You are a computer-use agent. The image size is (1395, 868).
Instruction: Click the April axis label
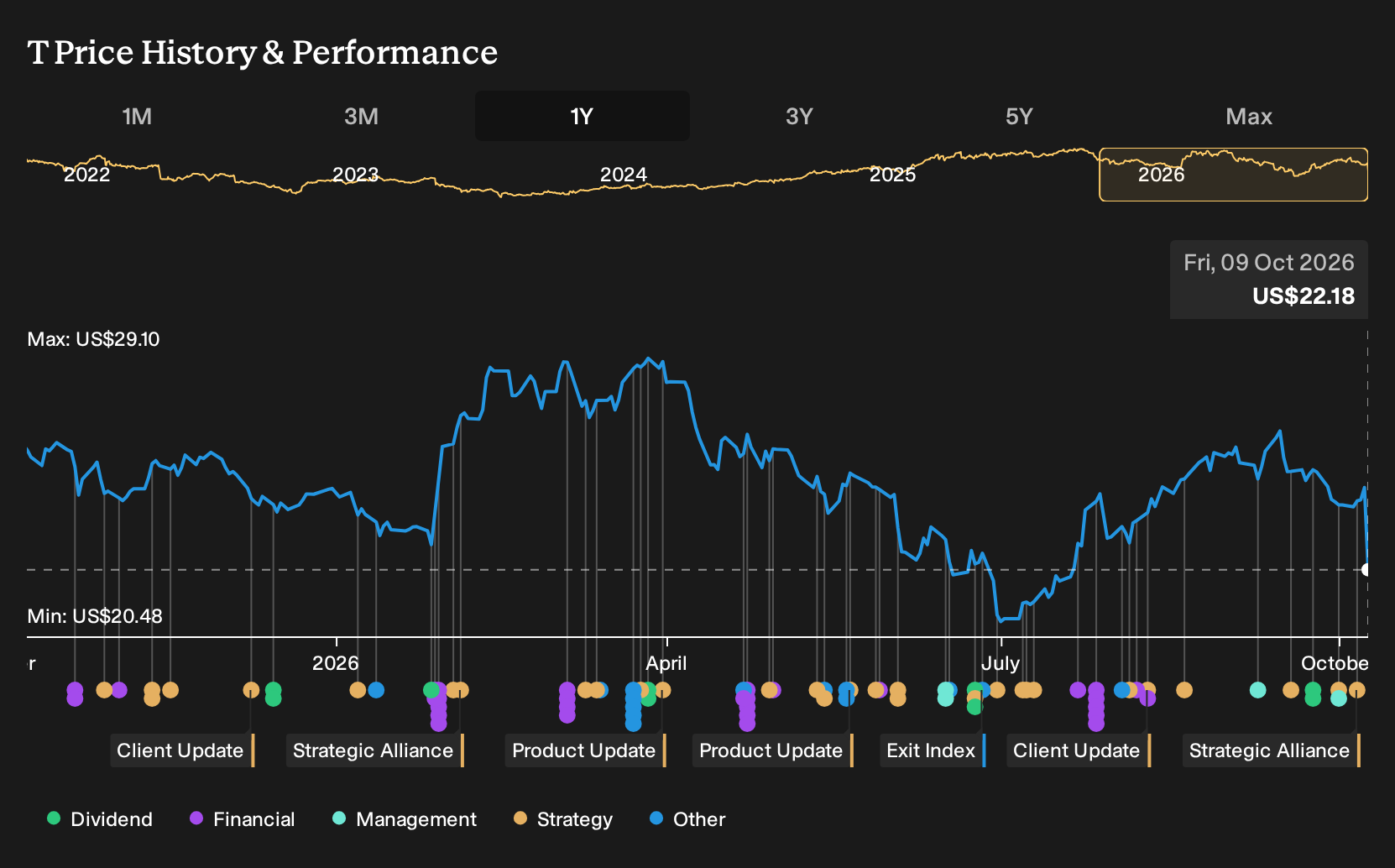pos(666,663)
